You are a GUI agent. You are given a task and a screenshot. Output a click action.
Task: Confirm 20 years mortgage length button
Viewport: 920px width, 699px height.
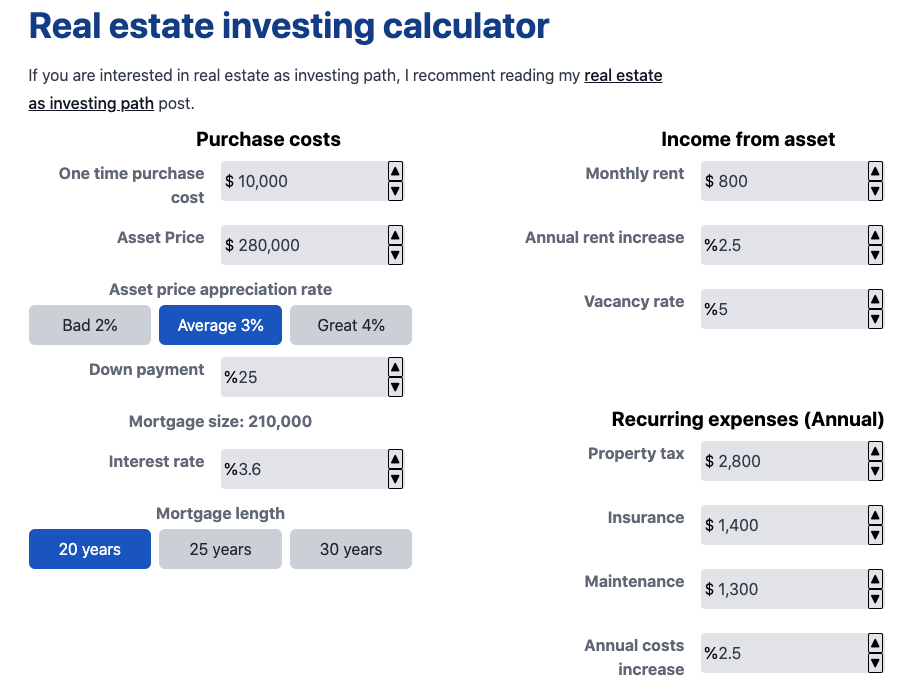point(89,549)
